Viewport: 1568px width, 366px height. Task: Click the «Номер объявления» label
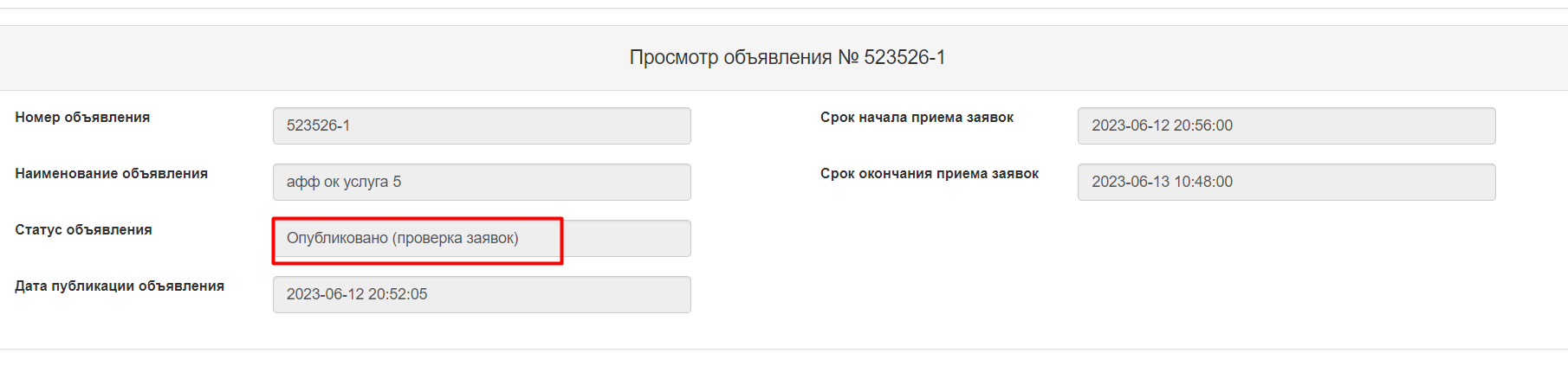(x=82, y=117)
